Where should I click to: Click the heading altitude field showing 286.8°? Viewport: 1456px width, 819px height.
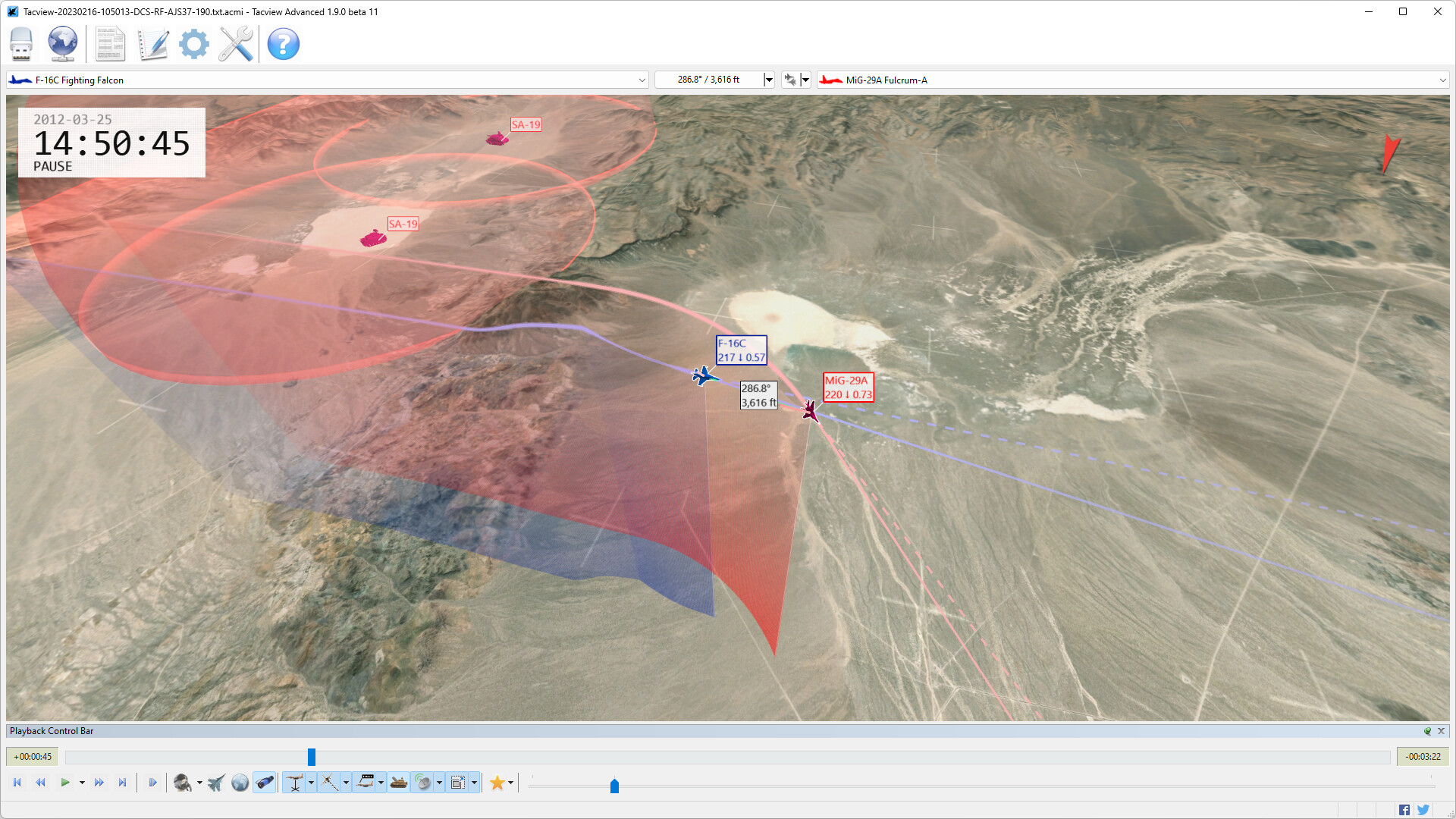click(x=713, y=79)
